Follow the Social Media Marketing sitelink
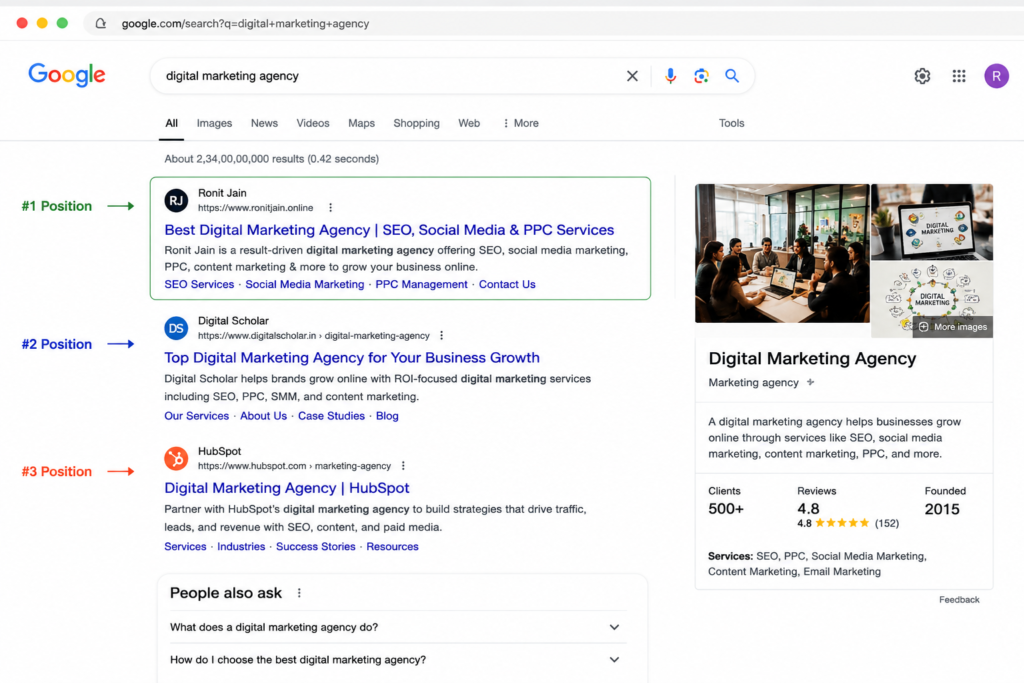The width and height of the screenshot is (1024, 683). [x=304, y=284]
